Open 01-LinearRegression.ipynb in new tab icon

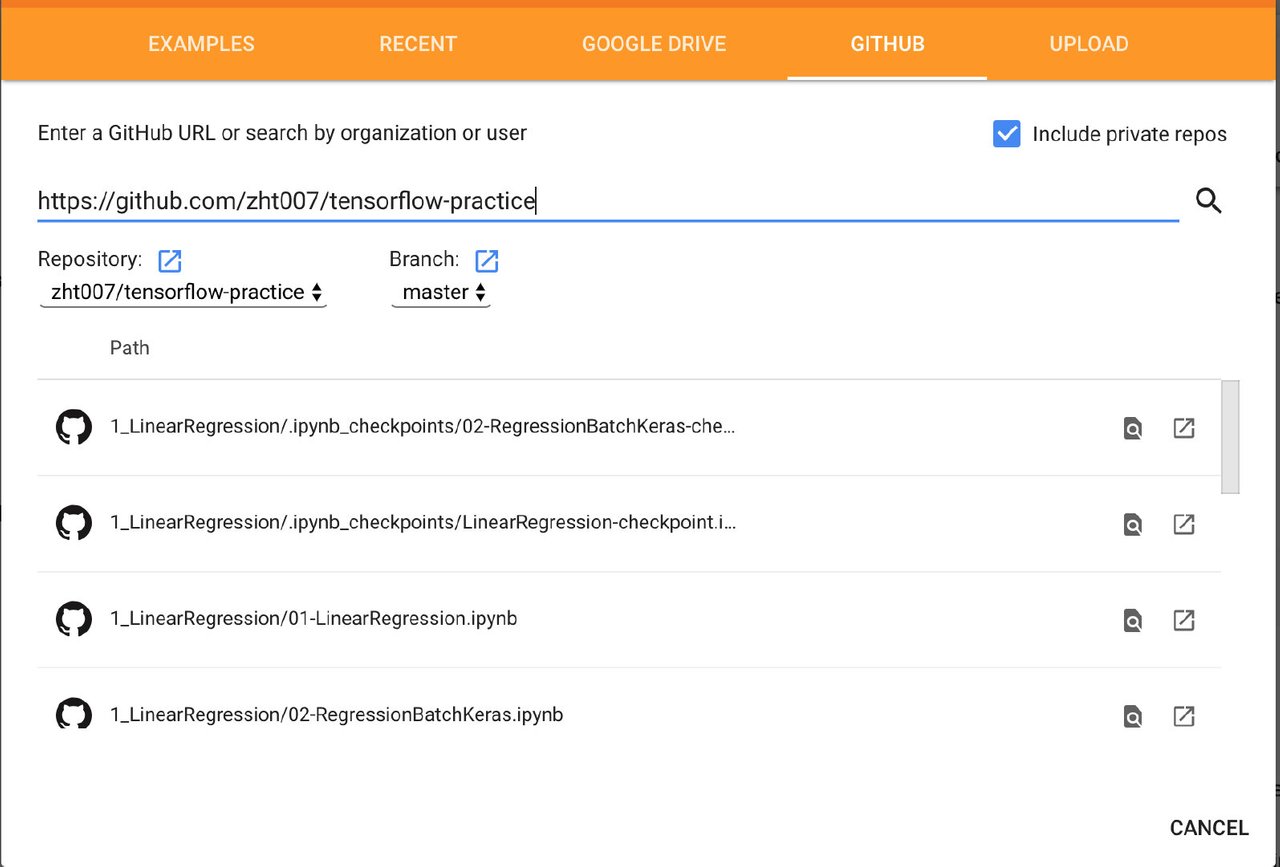[x=1184, y=620]
